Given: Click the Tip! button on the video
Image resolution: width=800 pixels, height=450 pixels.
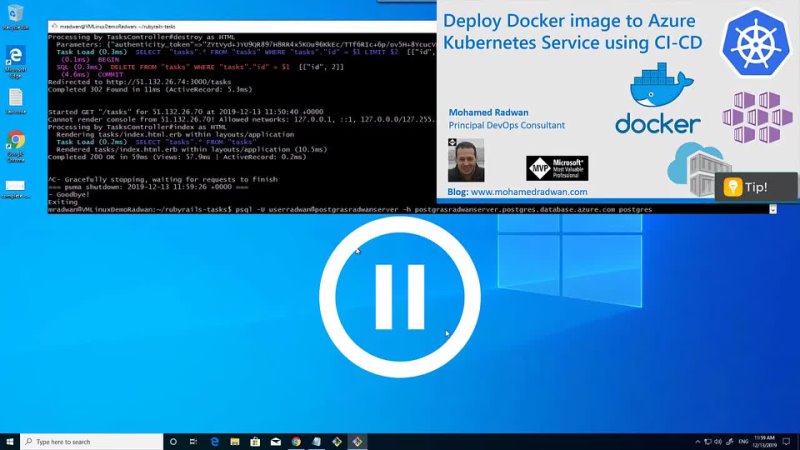Looking at the screenshot, I should point(756,187).
